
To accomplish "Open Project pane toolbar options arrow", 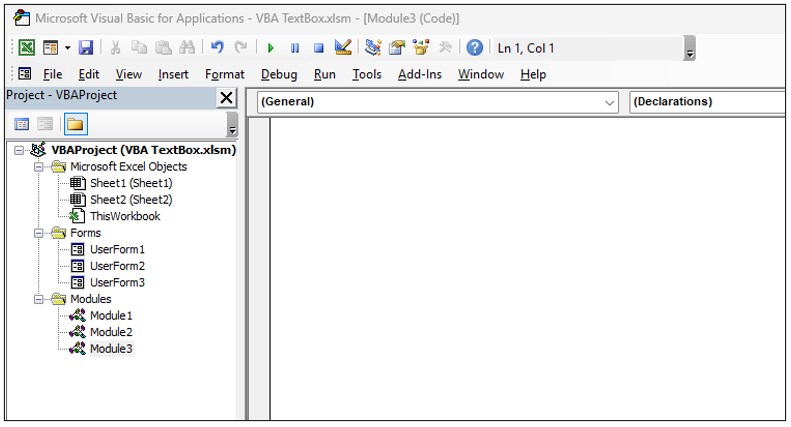I will [x=233, y=125].
